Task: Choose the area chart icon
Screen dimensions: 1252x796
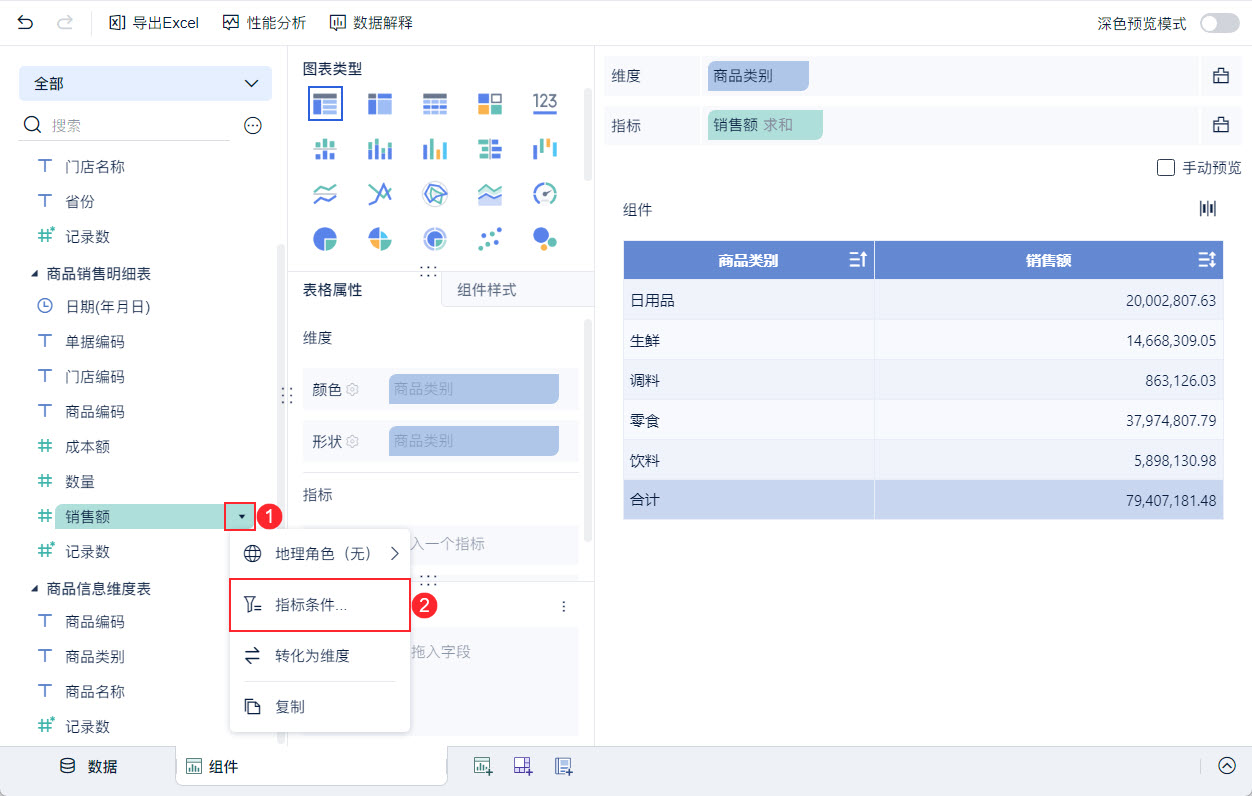Action: point(490,194)
